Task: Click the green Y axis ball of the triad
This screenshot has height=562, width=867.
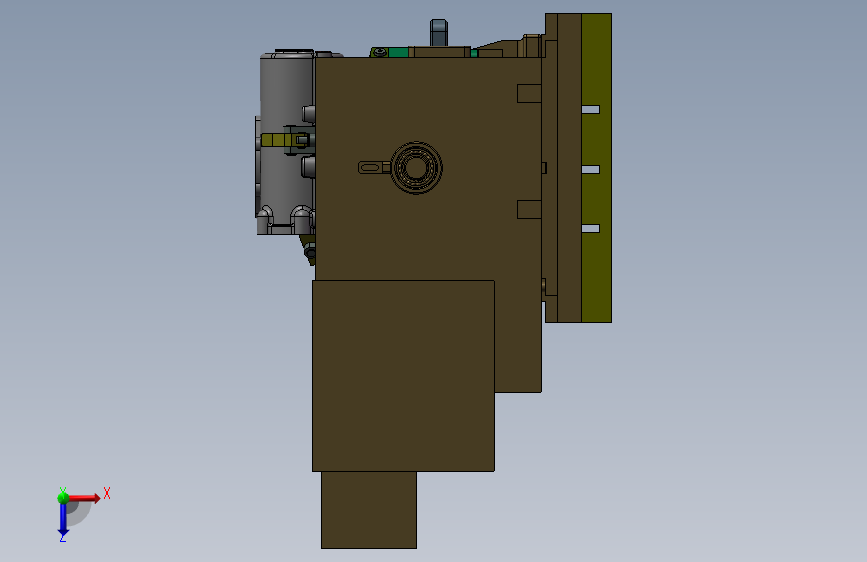Action: 63,498
